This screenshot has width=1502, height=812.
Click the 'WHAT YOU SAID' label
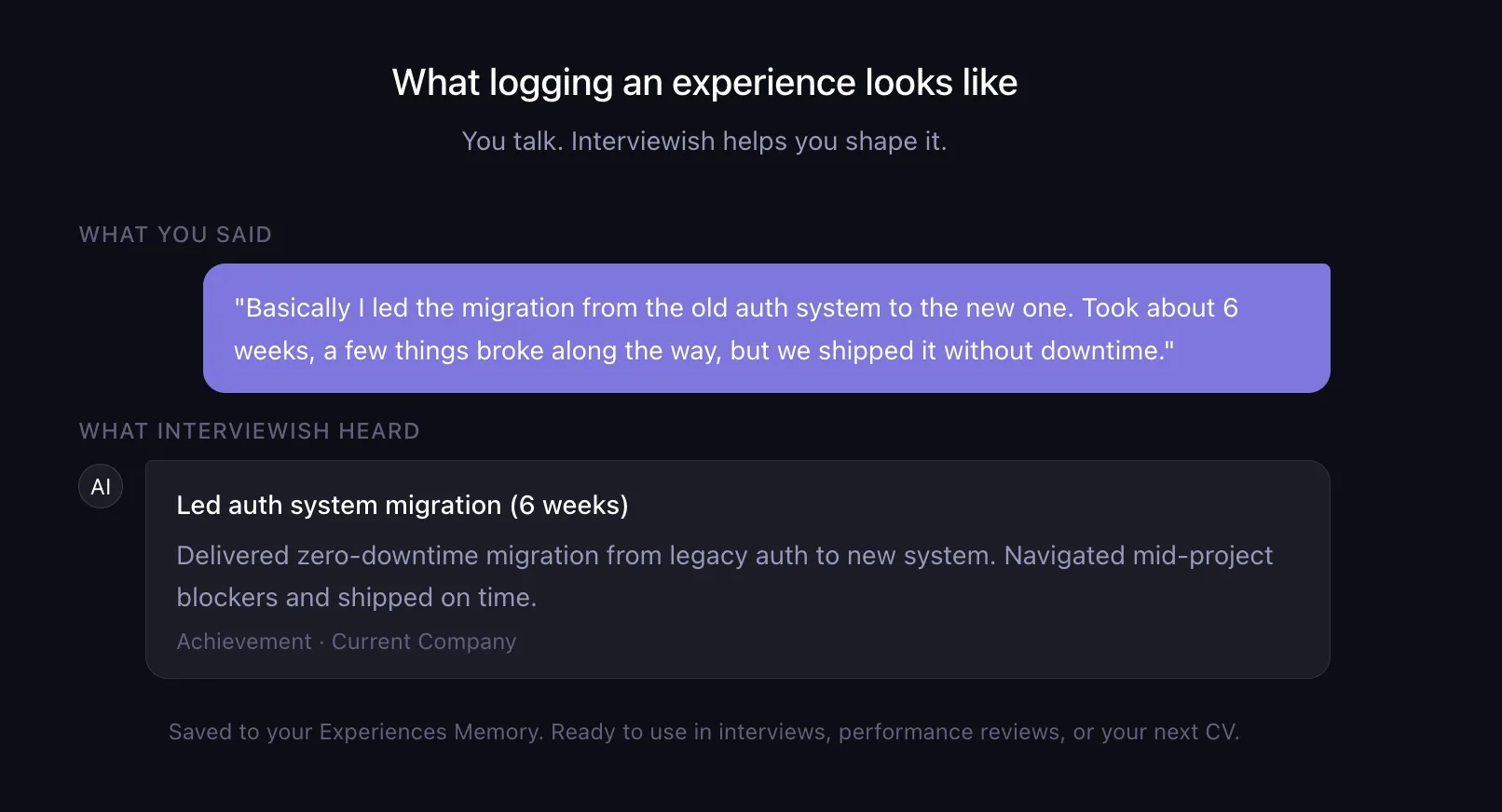175,235
